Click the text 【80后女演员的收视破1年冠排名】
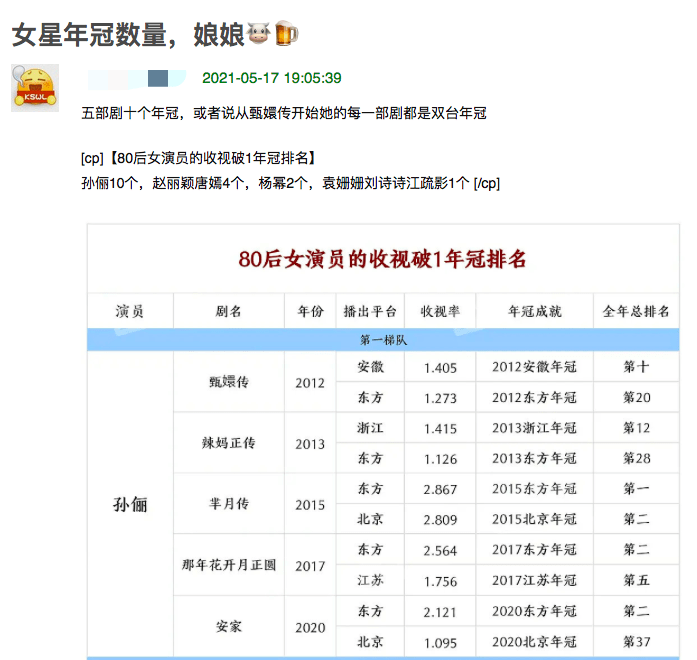The image size is (697, 660). [x=212, y=158]
